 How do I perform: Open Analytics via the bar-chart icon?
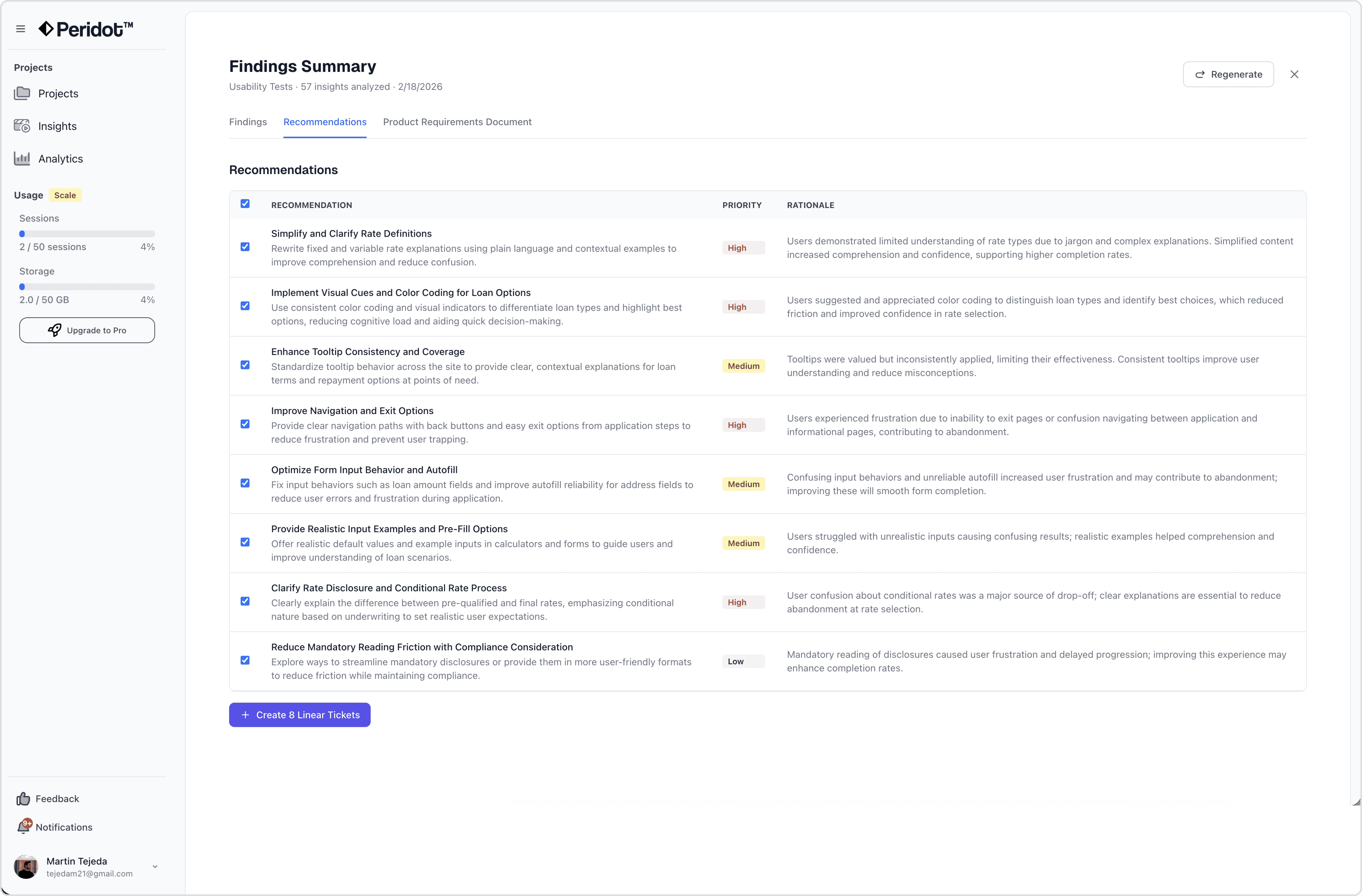coord(22,158)
